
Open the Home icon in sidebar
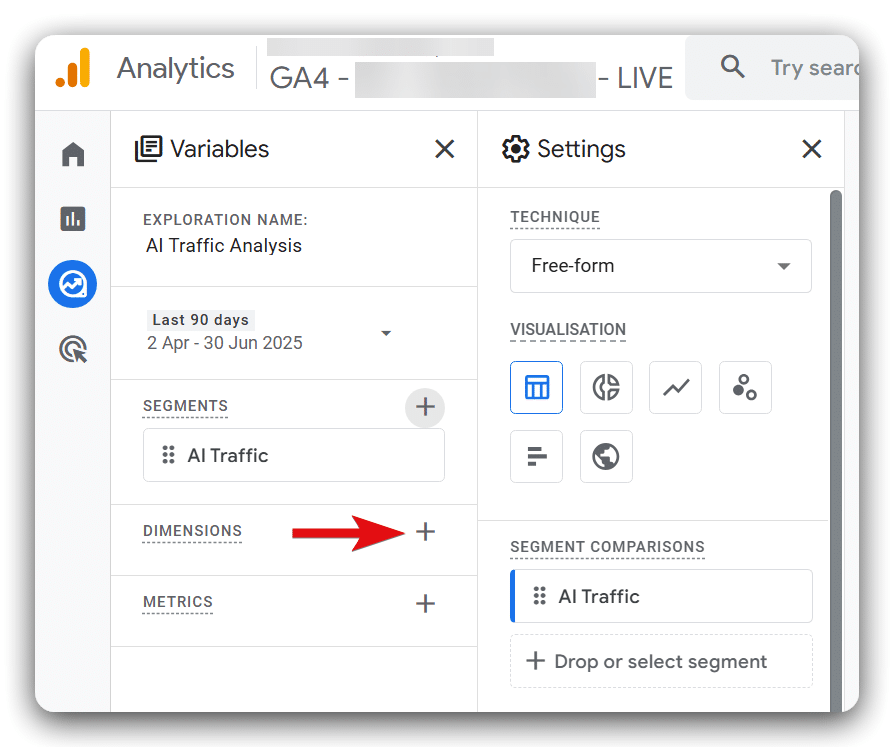click(73, 155)
